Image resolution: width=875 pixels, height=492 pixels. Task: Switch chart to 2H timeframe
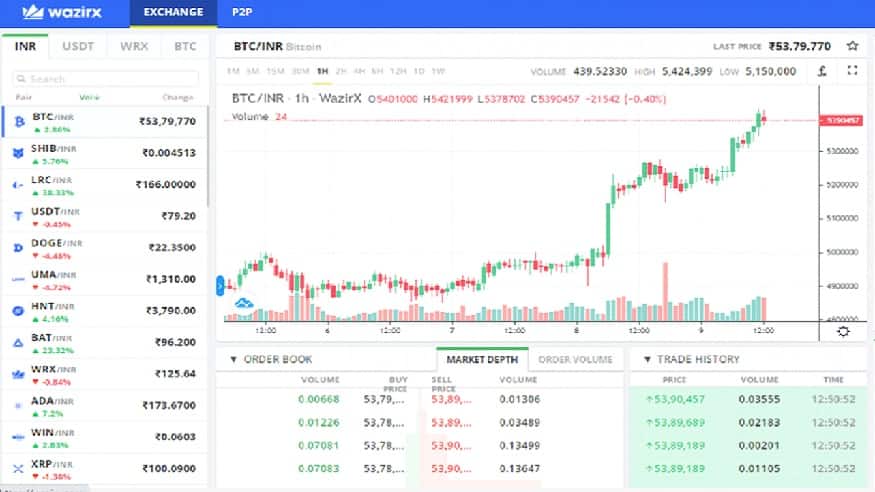pyautogui.click(x=341, y=71)
